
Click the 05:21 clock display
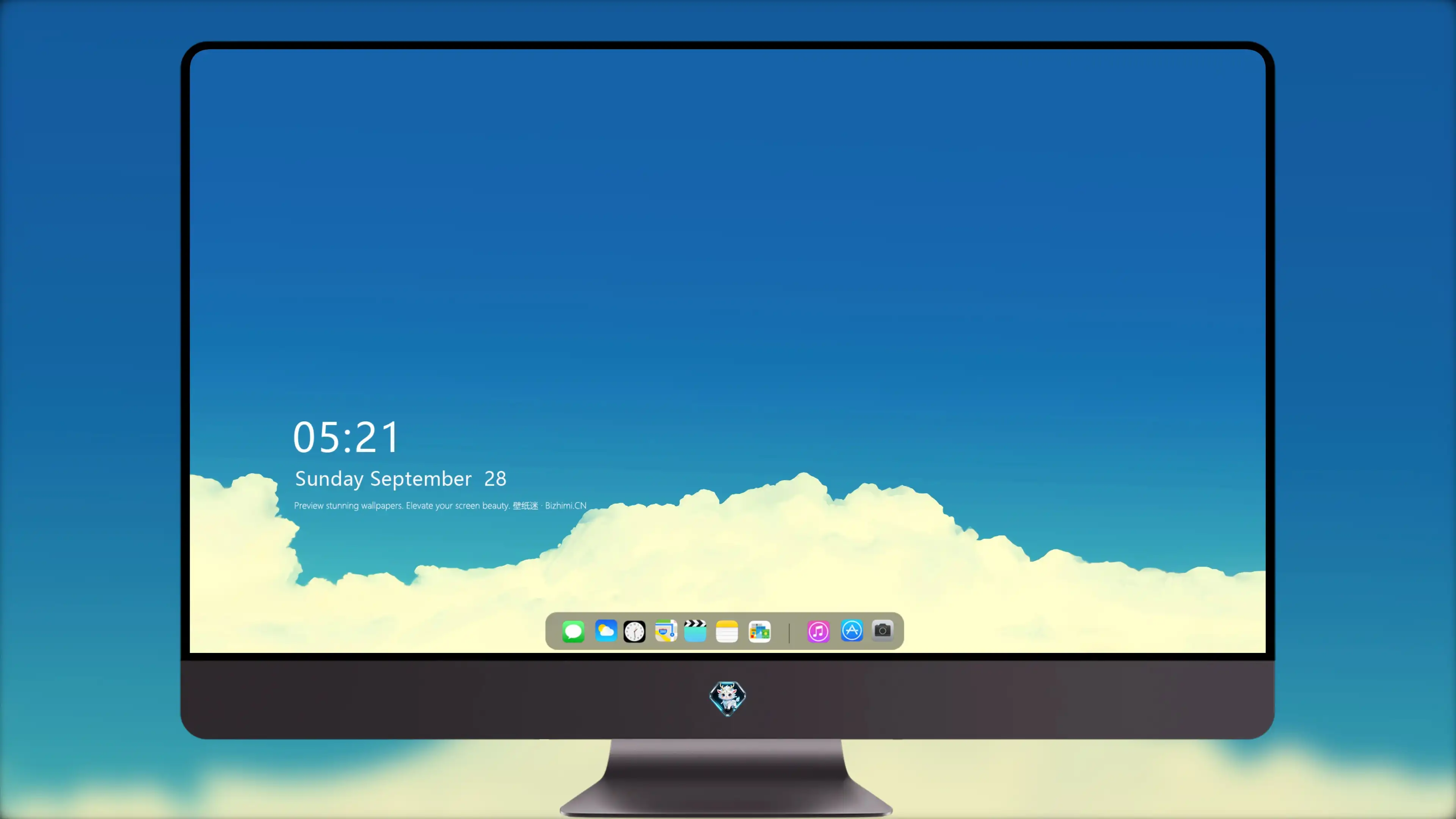(x=346, y=438)
